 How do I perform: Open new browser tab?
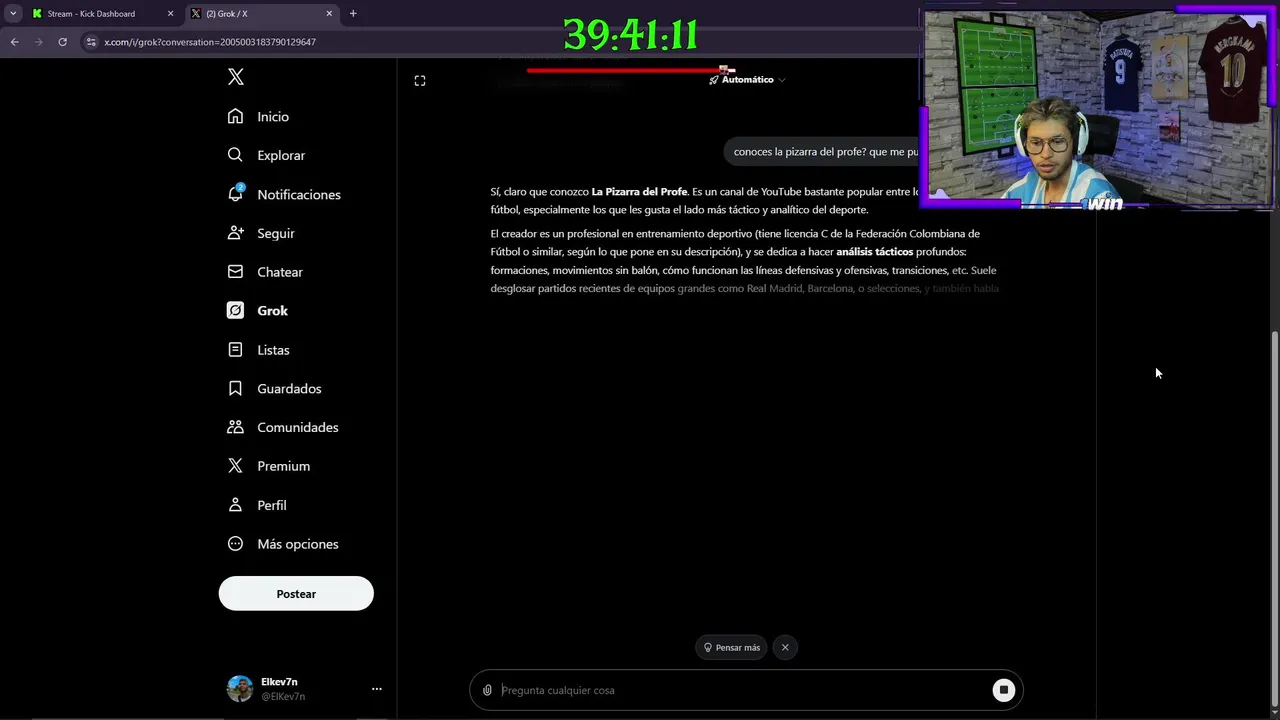(353, 14)
